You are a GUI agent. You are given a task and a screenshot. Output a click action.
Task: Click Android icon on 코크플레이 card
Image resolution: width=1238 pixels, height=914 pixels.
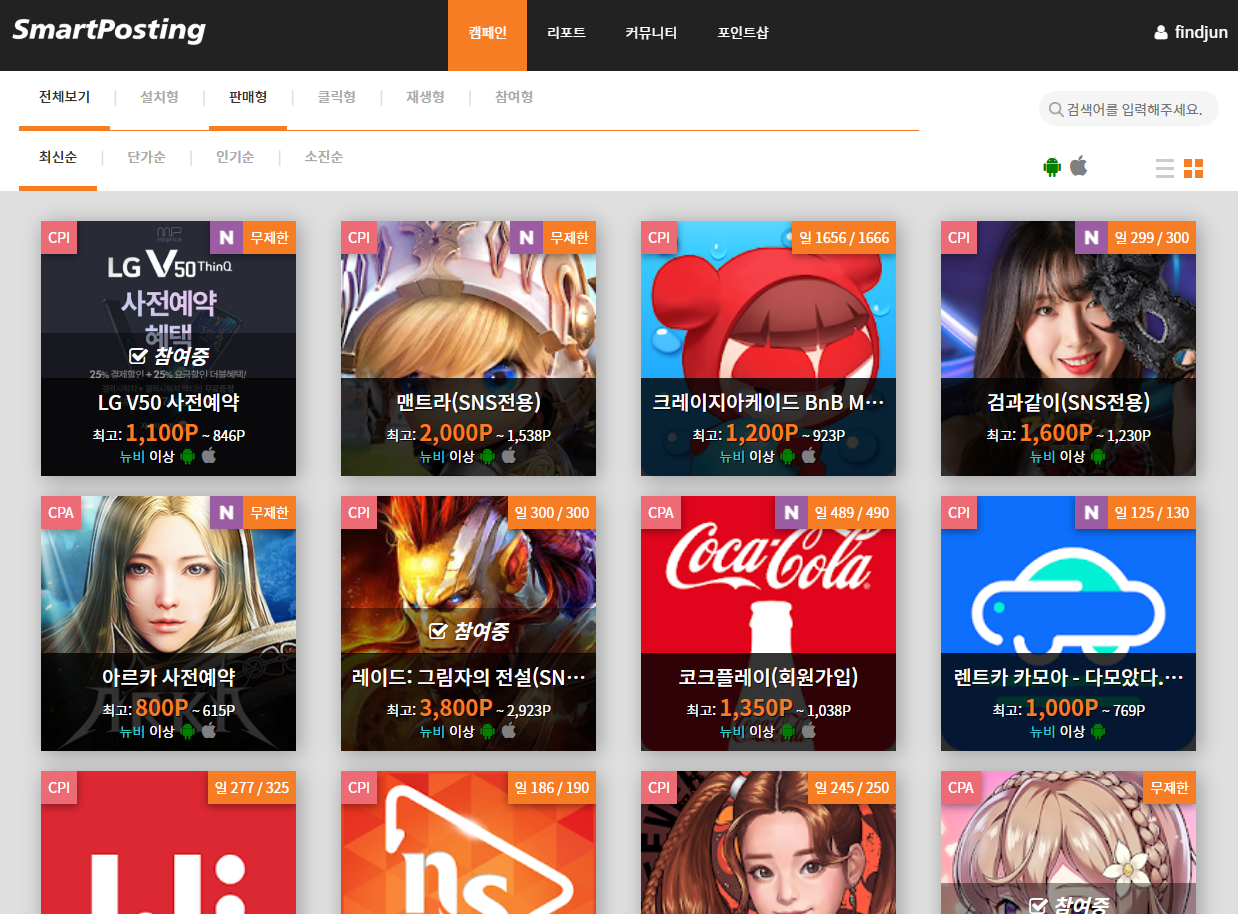[788, 731]
